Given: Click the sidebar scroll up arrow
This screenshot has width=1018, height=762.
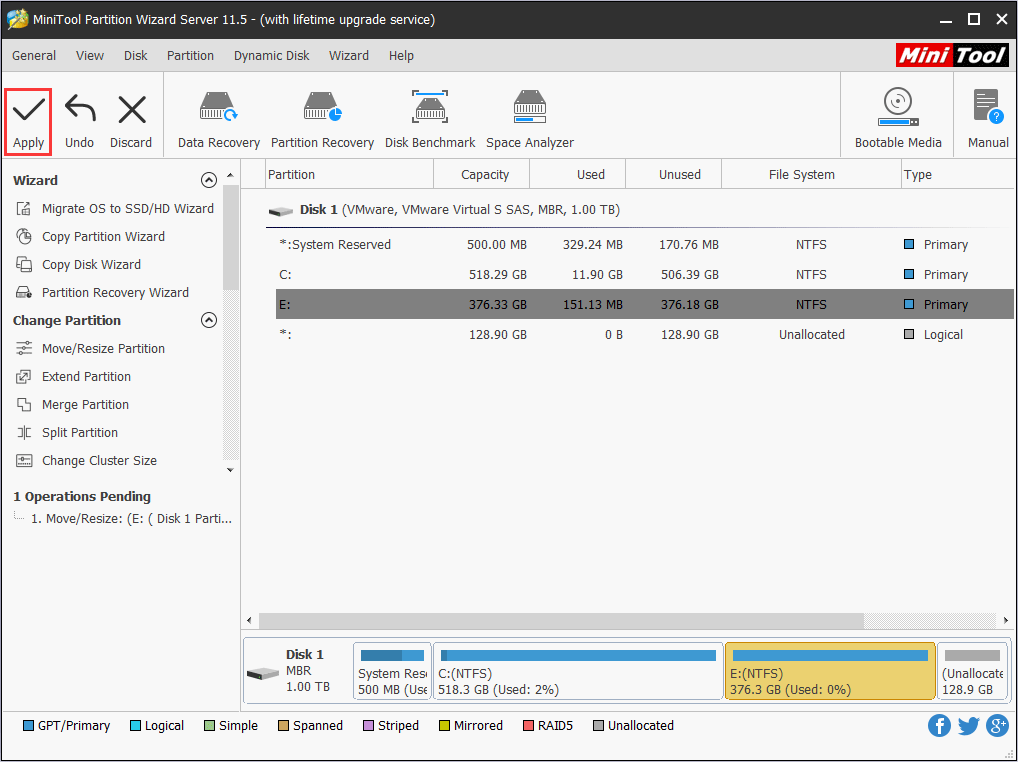Looking at the screenshot, I should click(x=230, y=176).
